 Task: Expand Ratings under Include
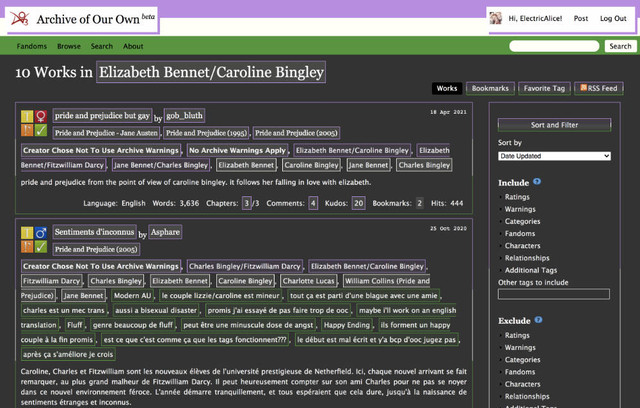tap(517, 197)
